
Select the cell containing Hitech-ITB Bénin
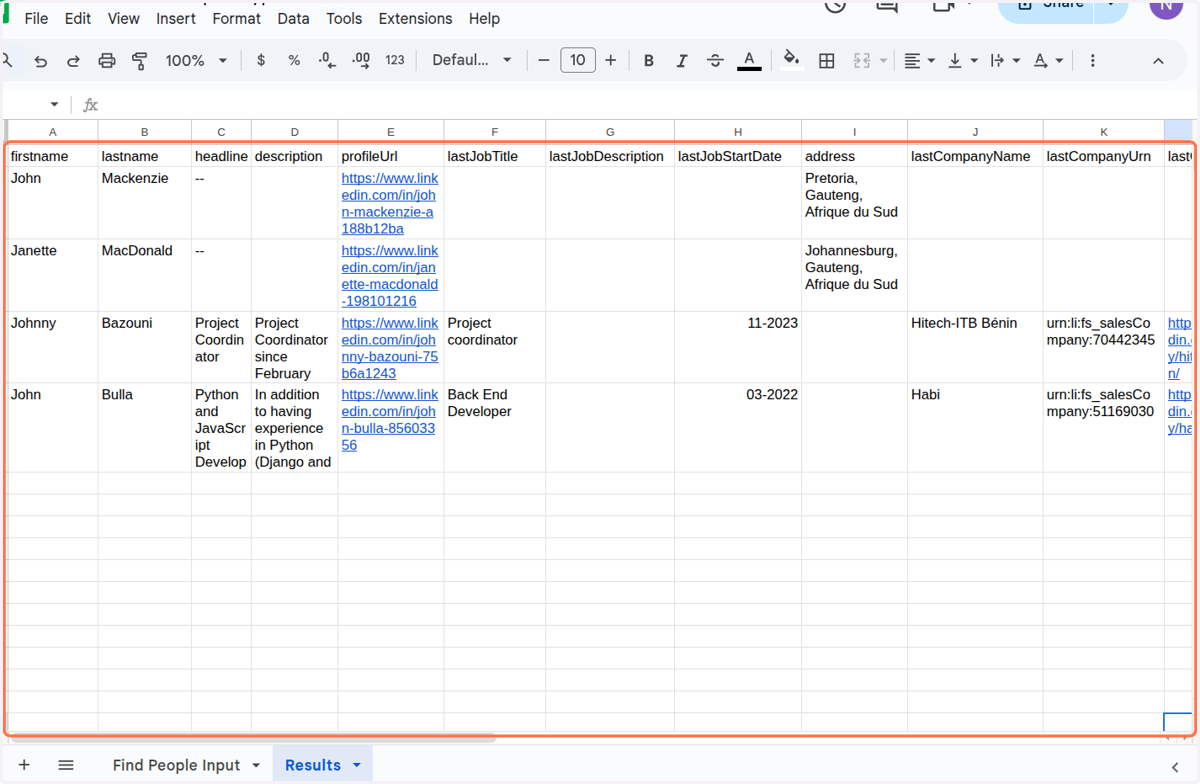click(975, 347)
